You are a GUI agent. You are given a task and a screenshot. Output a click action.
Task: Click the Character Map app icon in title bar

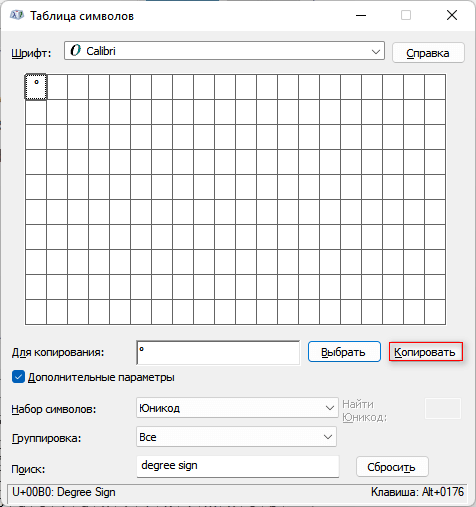point(17,15)
